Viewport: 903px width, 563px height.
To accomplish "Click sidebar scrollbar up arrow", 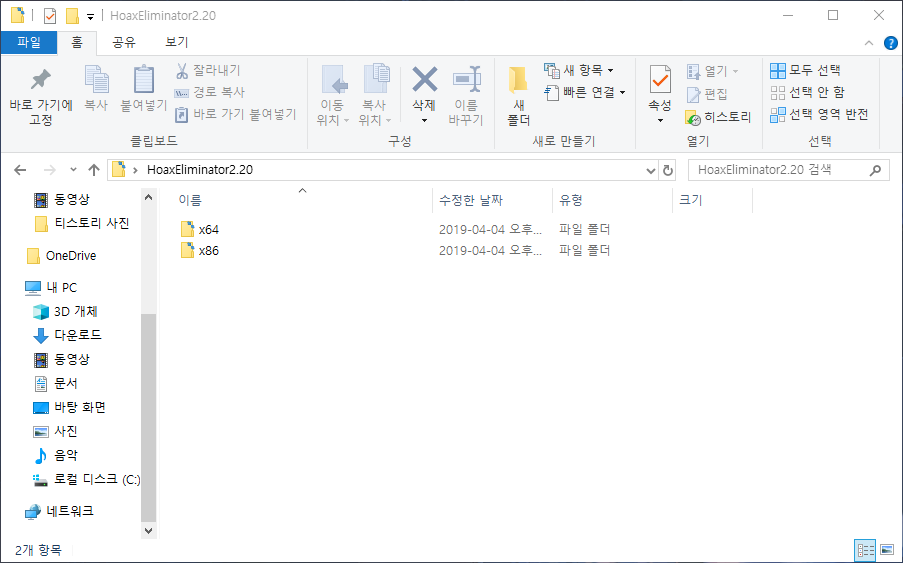I will (149, 197).
